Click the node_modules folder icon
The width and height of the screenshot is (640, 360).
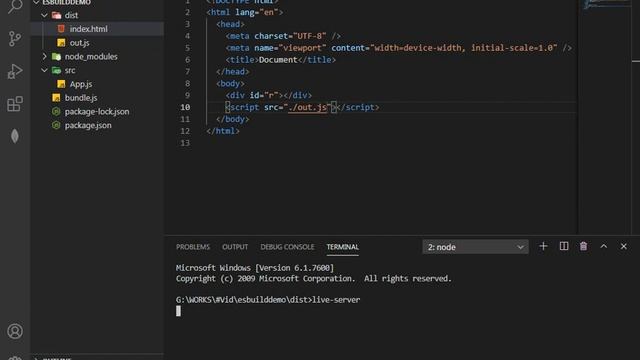pos(56,56)
